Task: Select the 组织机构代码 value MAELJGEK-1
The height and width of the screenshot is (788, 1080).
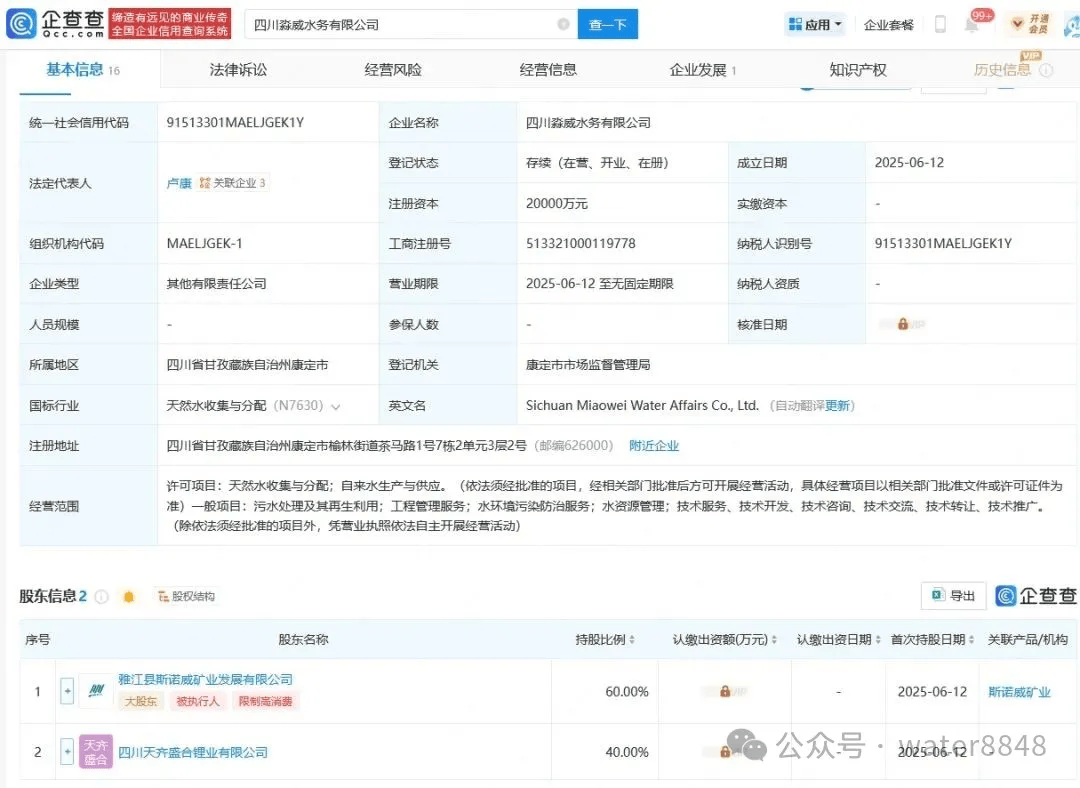Action: coord(205,243)
